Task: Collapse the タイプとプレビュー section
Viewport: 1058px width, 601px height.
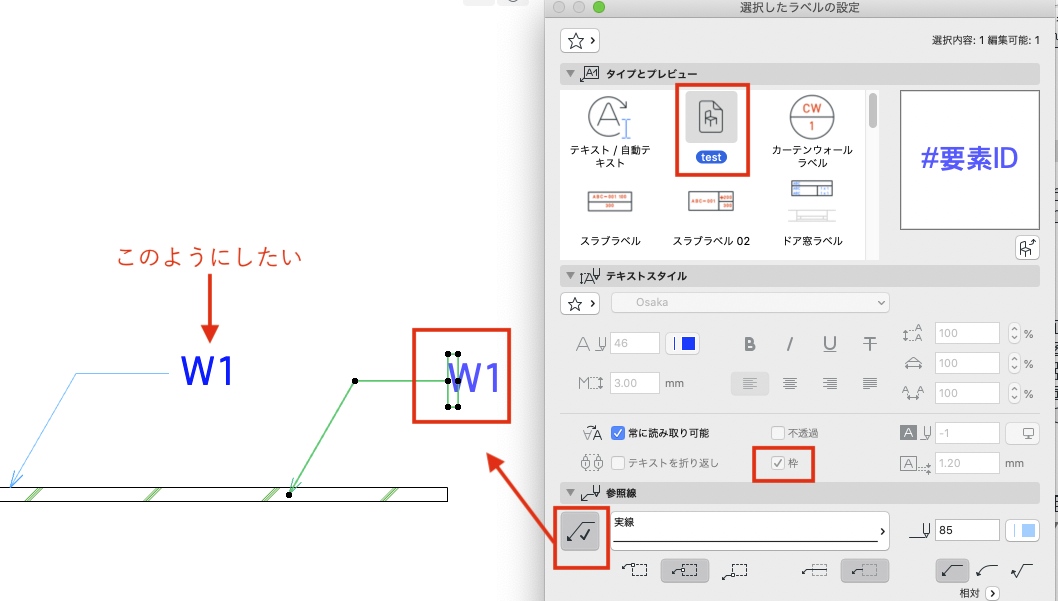Action: pos(570,73)
